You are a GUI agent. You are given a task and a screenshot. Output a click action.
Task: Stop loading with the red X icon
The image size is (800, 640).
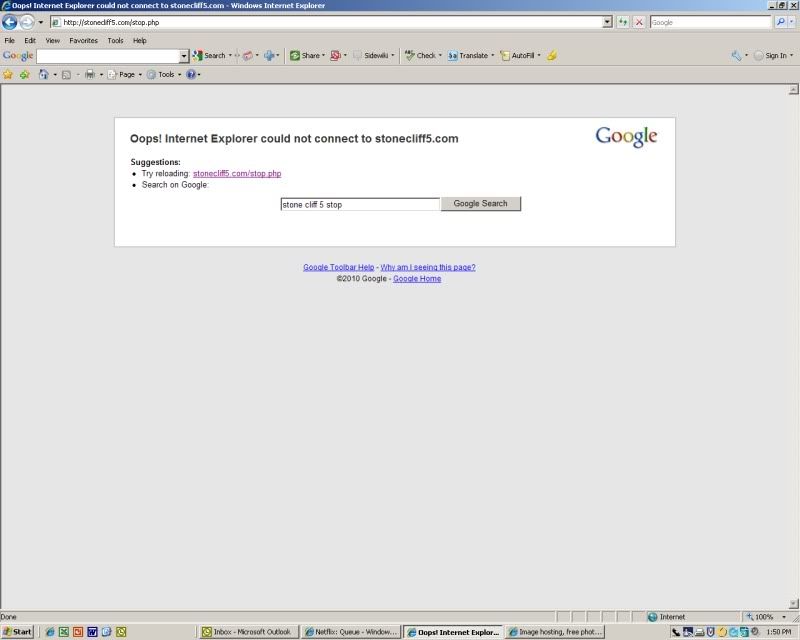639,22
